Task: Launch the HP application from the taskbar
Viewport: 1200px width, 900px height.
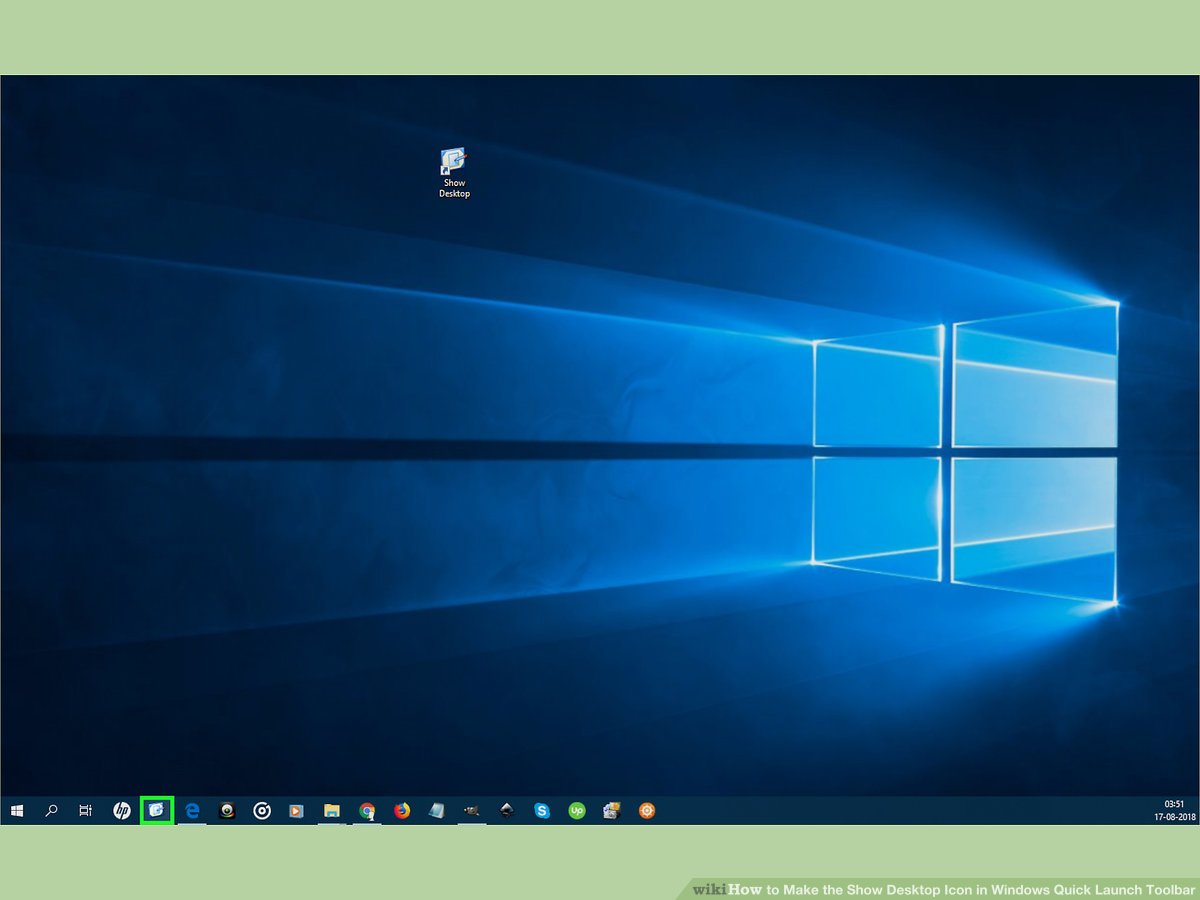Action: pos(120,810)
